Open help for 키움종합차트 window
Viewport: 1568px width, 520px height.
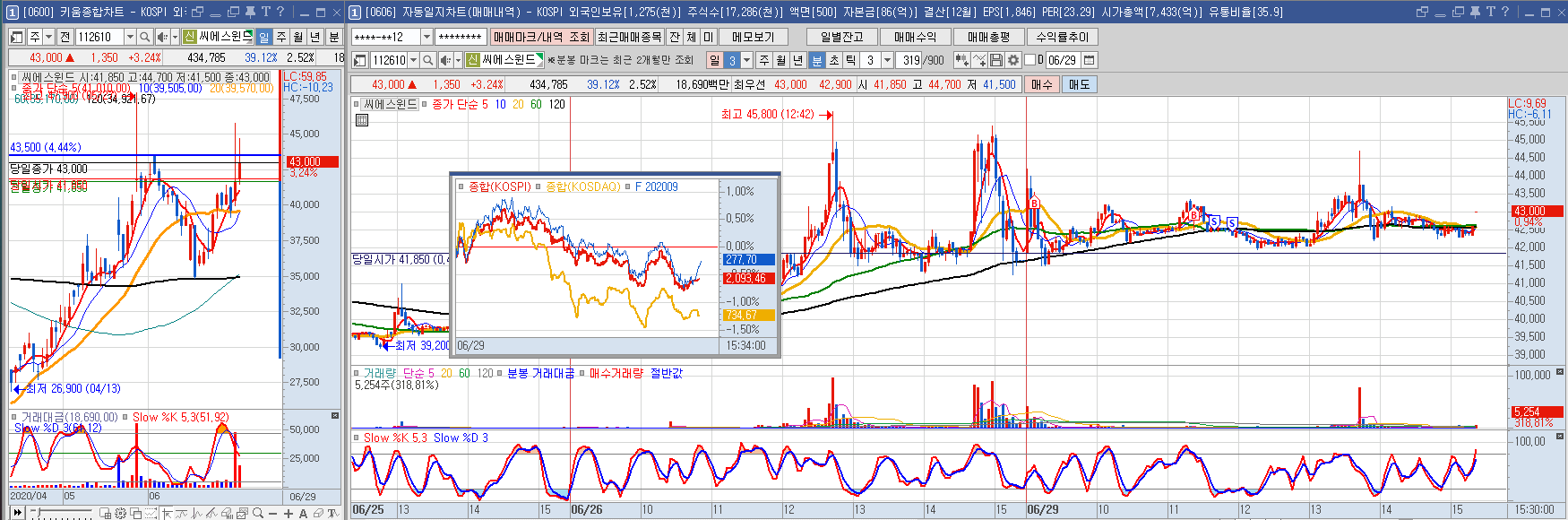pyautogui.click(x=280, y=12)
